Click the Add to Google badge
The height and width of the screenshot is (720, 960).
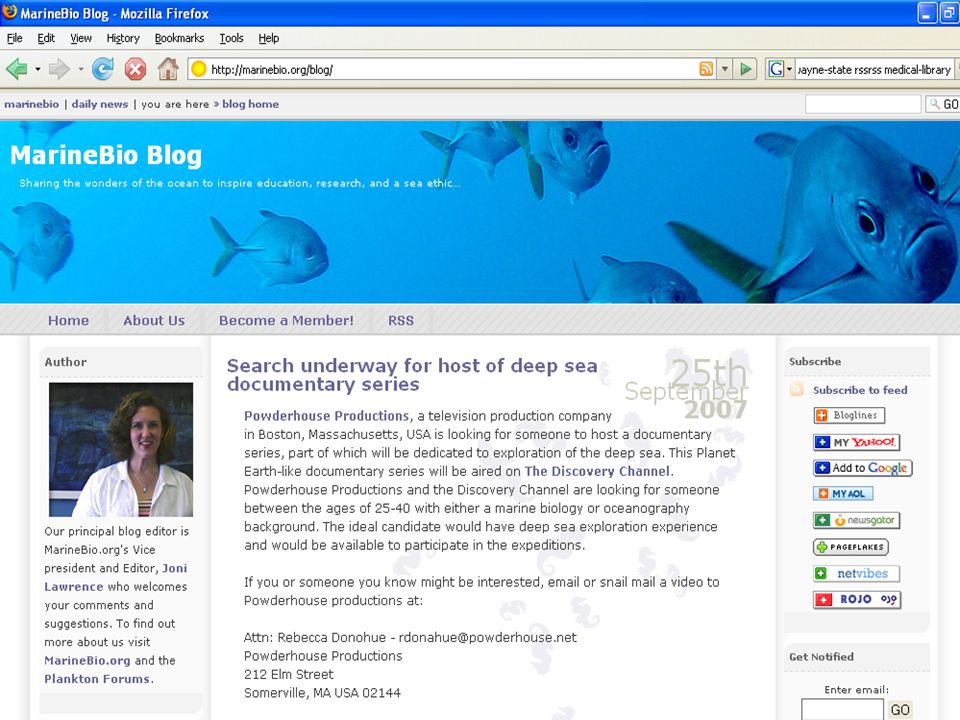point(863,468)
